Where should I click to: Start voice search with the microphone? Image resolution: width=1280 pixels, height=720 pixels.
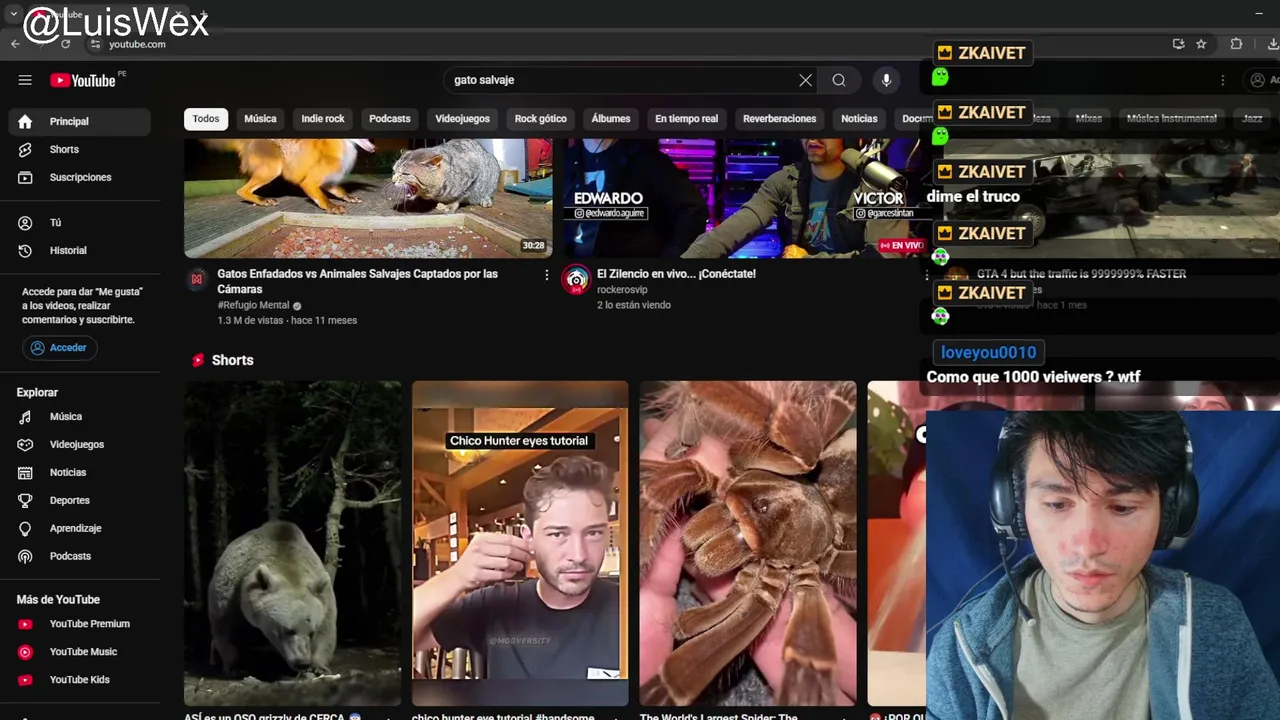coord(886,80)
